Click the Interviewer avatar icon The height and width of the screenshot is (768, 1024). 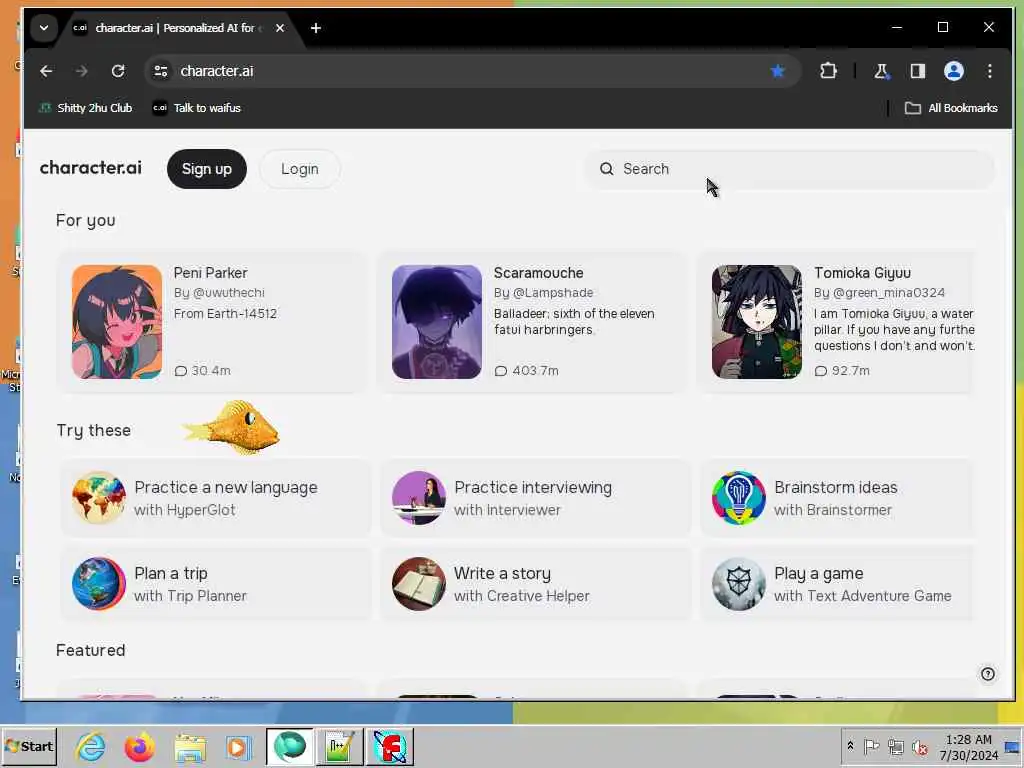coord(419,498)
